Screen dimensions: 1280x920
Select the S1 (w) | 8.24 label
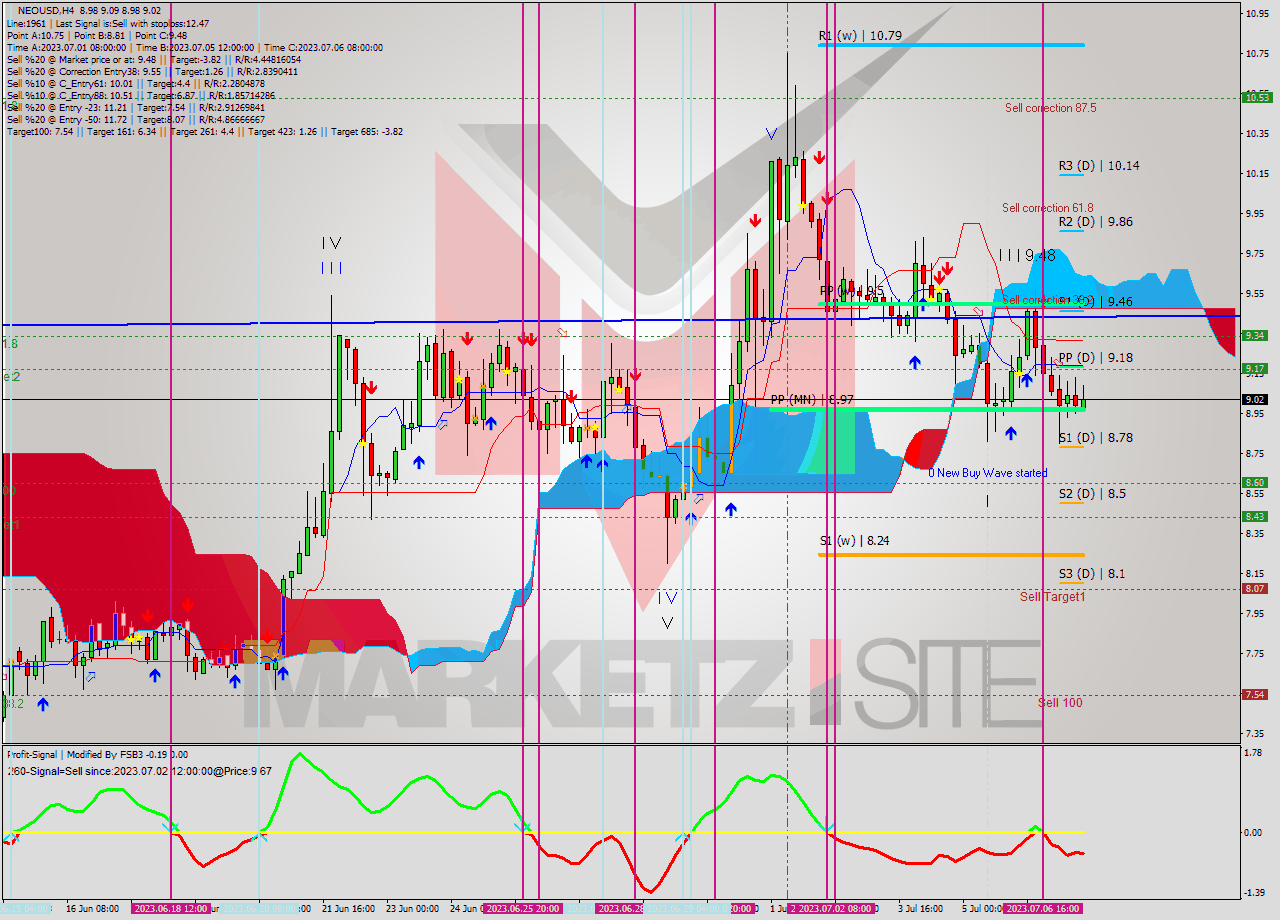(854, 541)
